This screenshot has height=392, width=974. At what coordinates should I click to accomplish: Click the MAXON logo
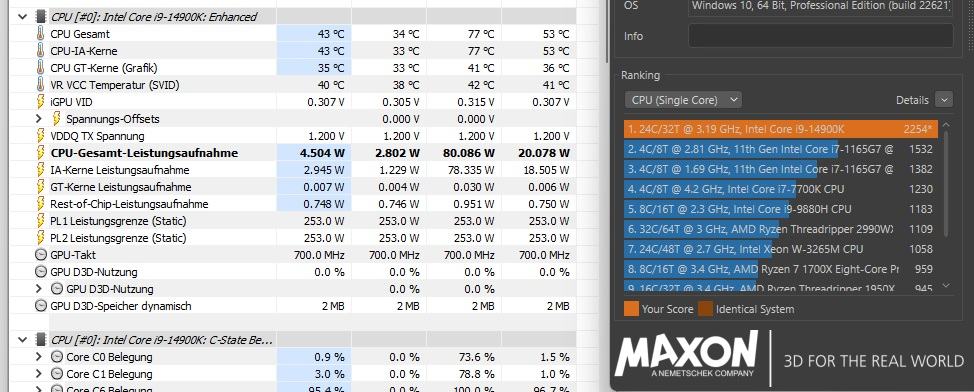click(686, 353)
